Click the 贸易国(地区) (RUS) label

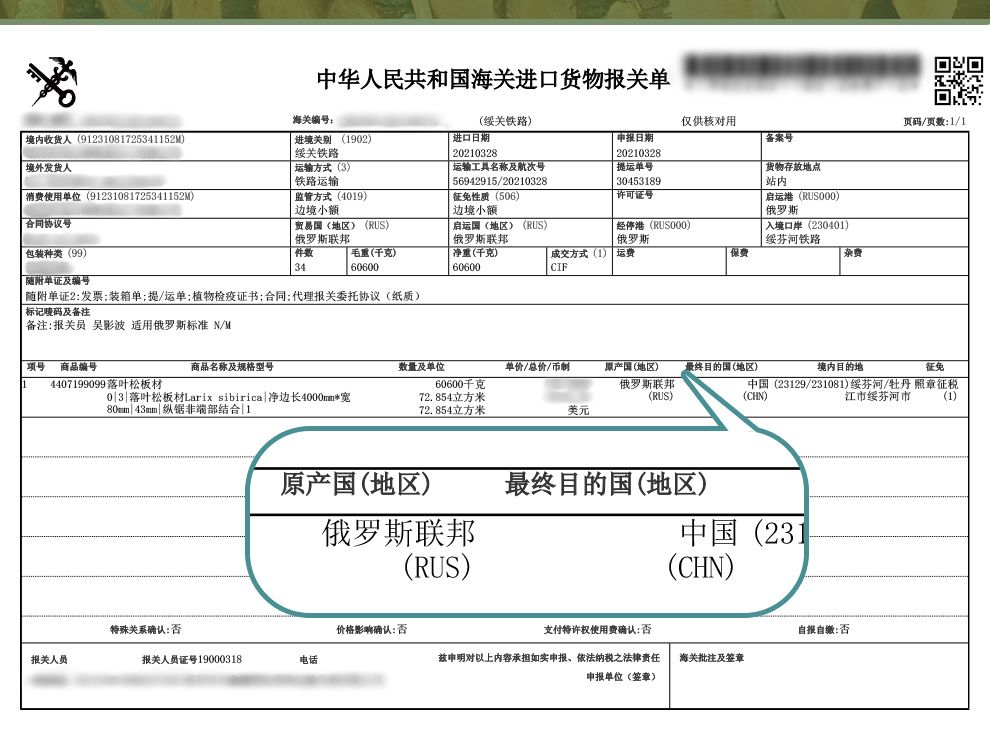tap(342, 225)
